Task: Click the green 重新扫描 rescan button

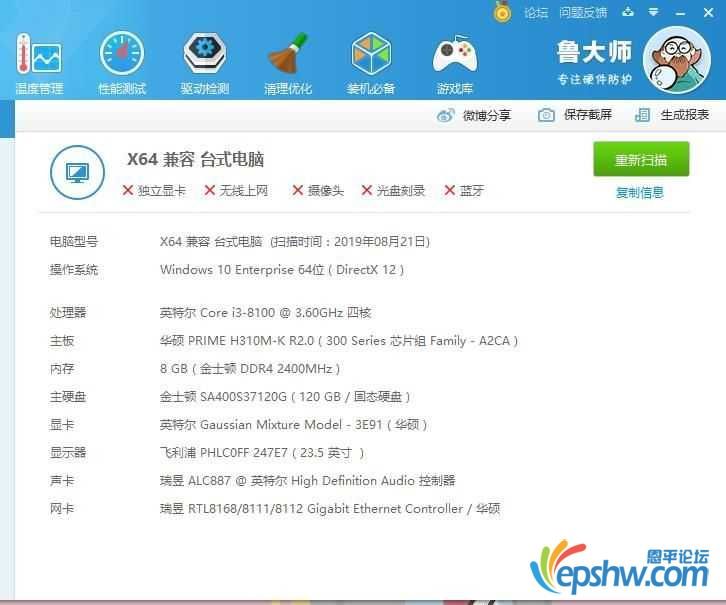Action: [x=641, y=159]
